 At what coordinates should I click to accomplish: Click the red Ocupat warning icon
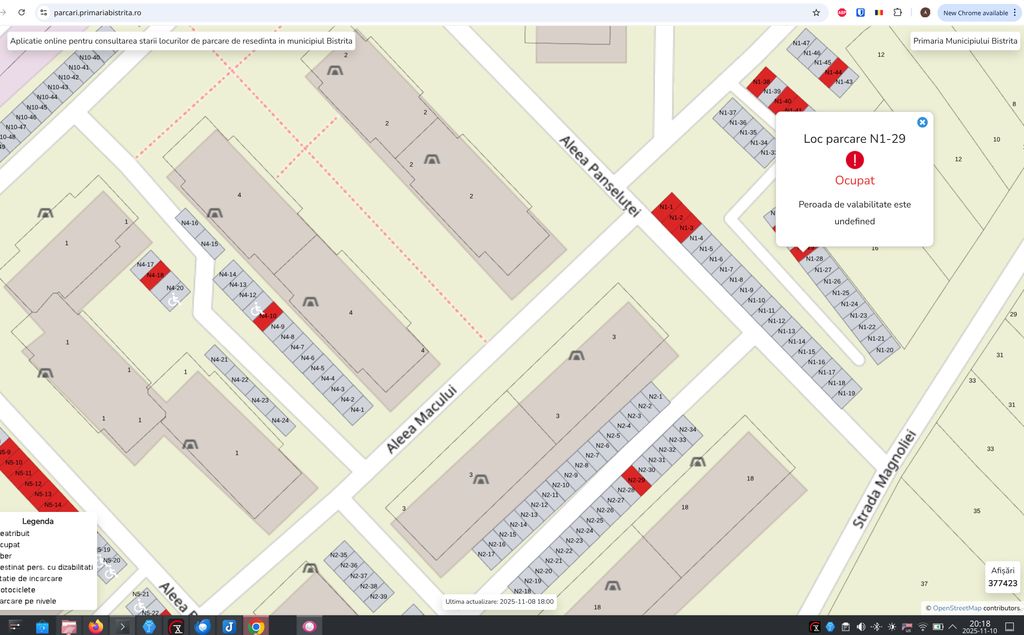click(854, 160)
